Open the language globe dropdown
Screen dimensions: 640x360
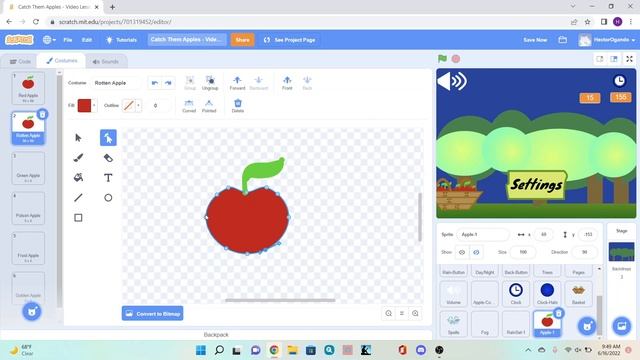49,40
